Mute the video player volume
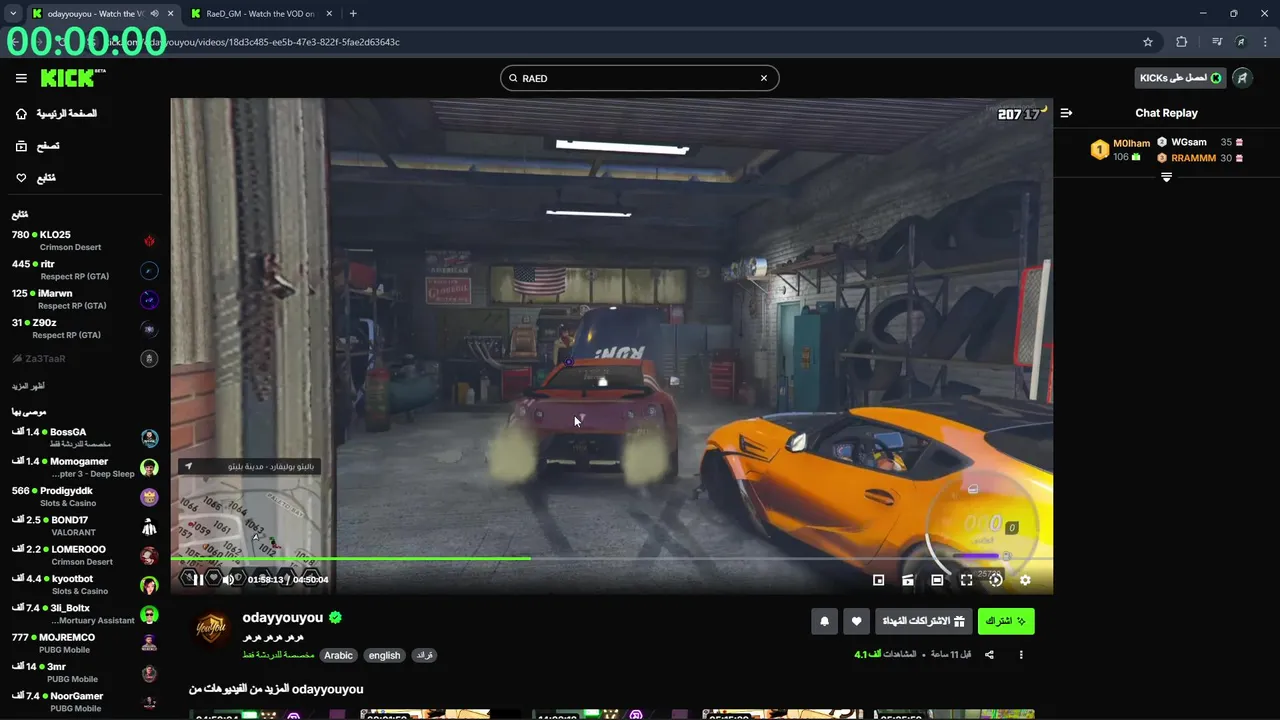This screenshot has width=1280, height=720. point(228,580)
